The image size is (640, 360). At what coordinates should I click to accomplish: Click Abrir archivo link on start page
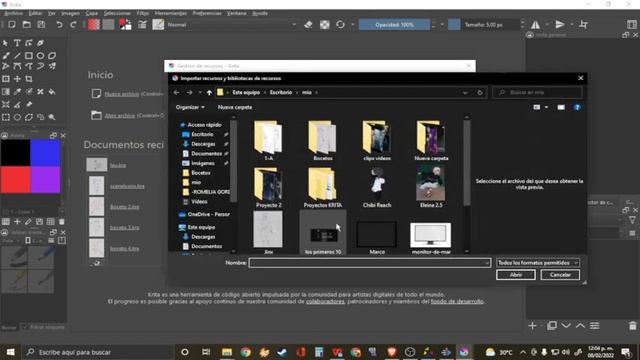(x=120, y=116)
